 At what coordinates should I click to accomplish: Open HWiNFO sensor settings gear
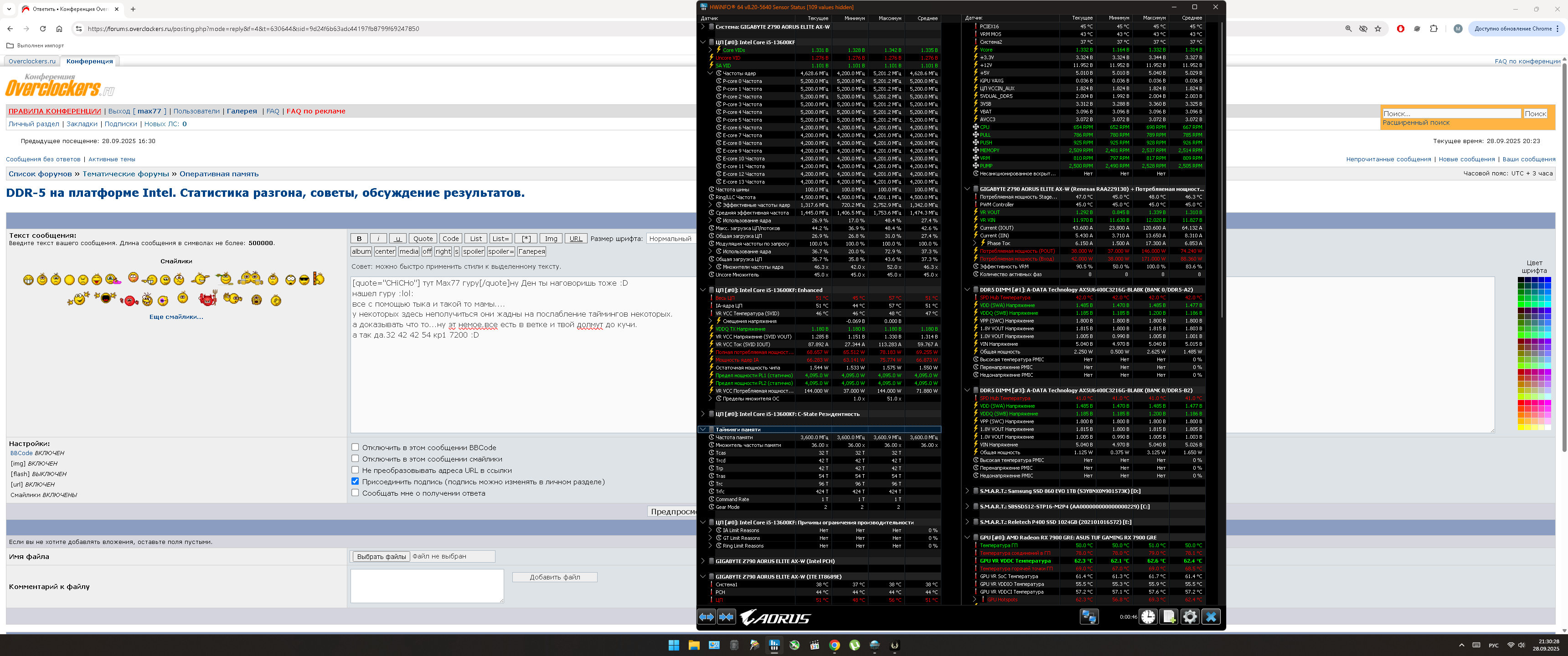click(x=1189, y=617)
